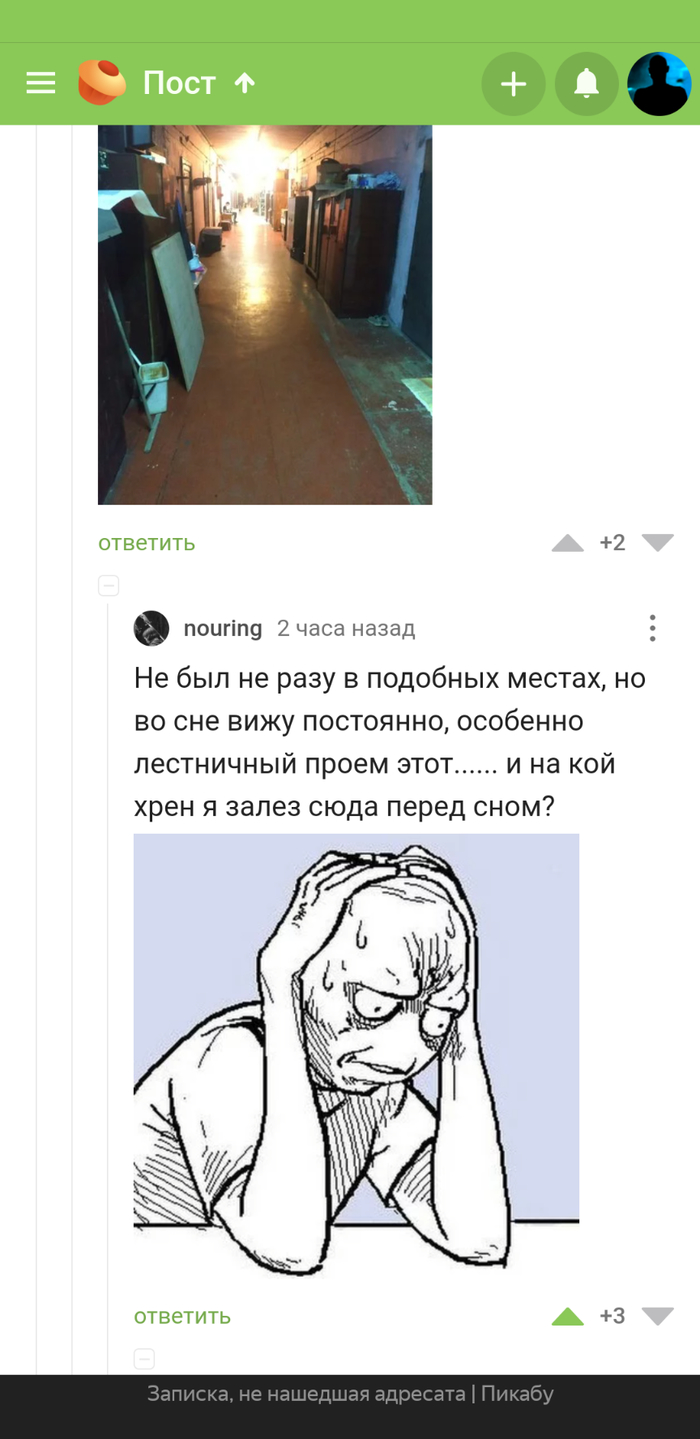Screen dimensions: 700x1439
Task: Click the plus create-post icon
Action: (513, 84)
